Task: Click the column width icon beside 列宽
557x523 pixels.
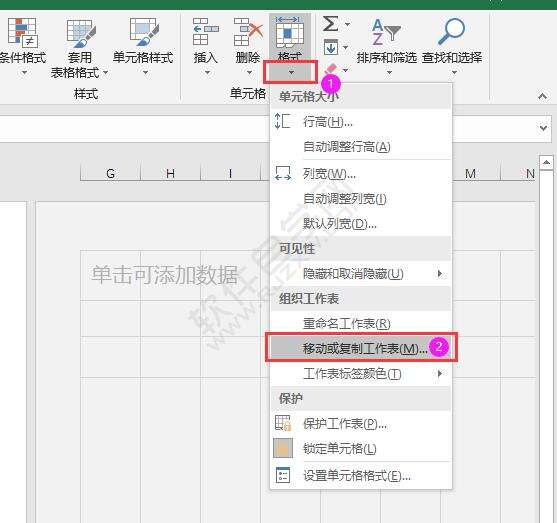Action: click(283, 174)
